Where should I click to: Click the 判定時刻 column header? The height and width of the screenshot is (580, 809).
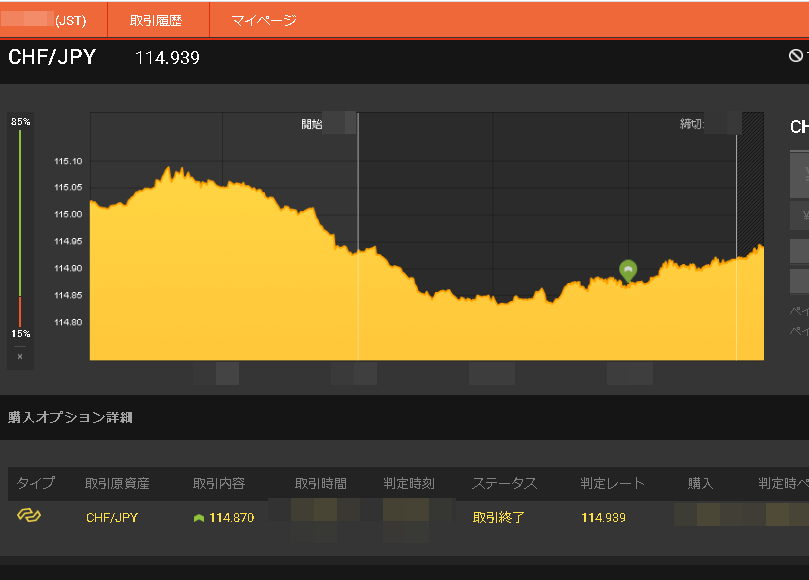[x=409, y=484]
